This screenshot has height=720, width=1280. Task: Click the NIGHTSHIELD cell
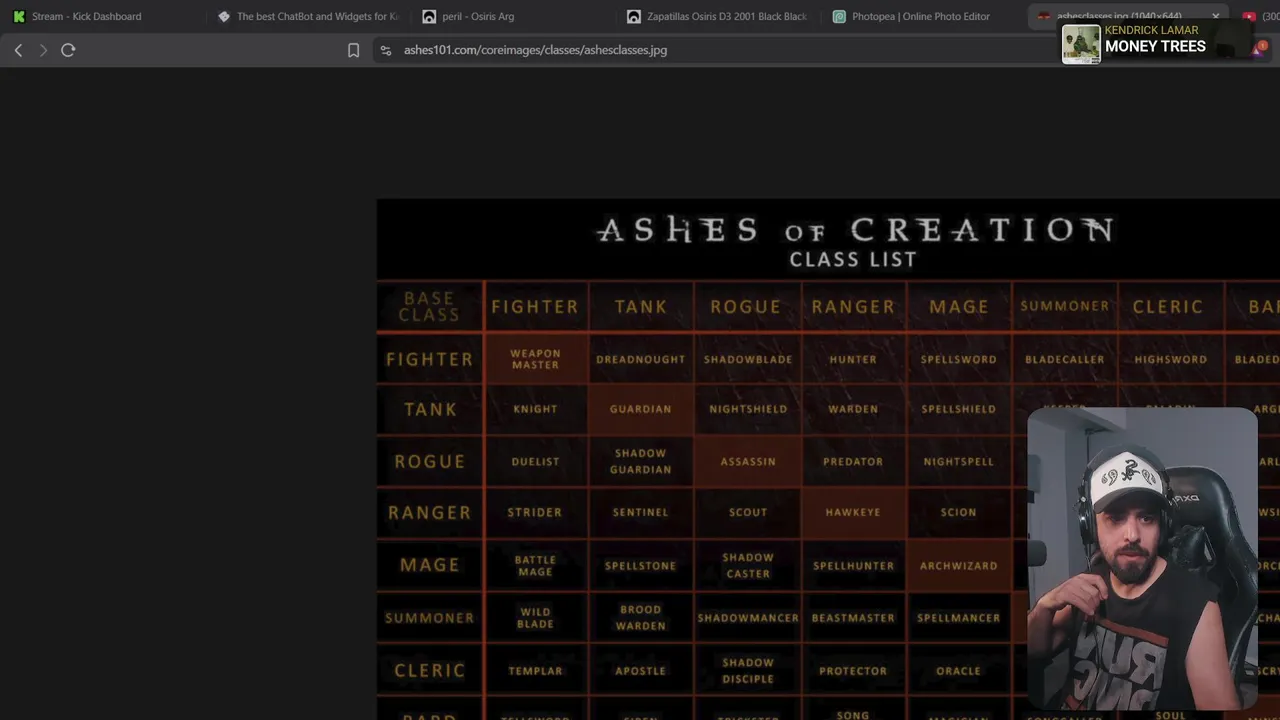pyautogui.click(x=748, y=409)
